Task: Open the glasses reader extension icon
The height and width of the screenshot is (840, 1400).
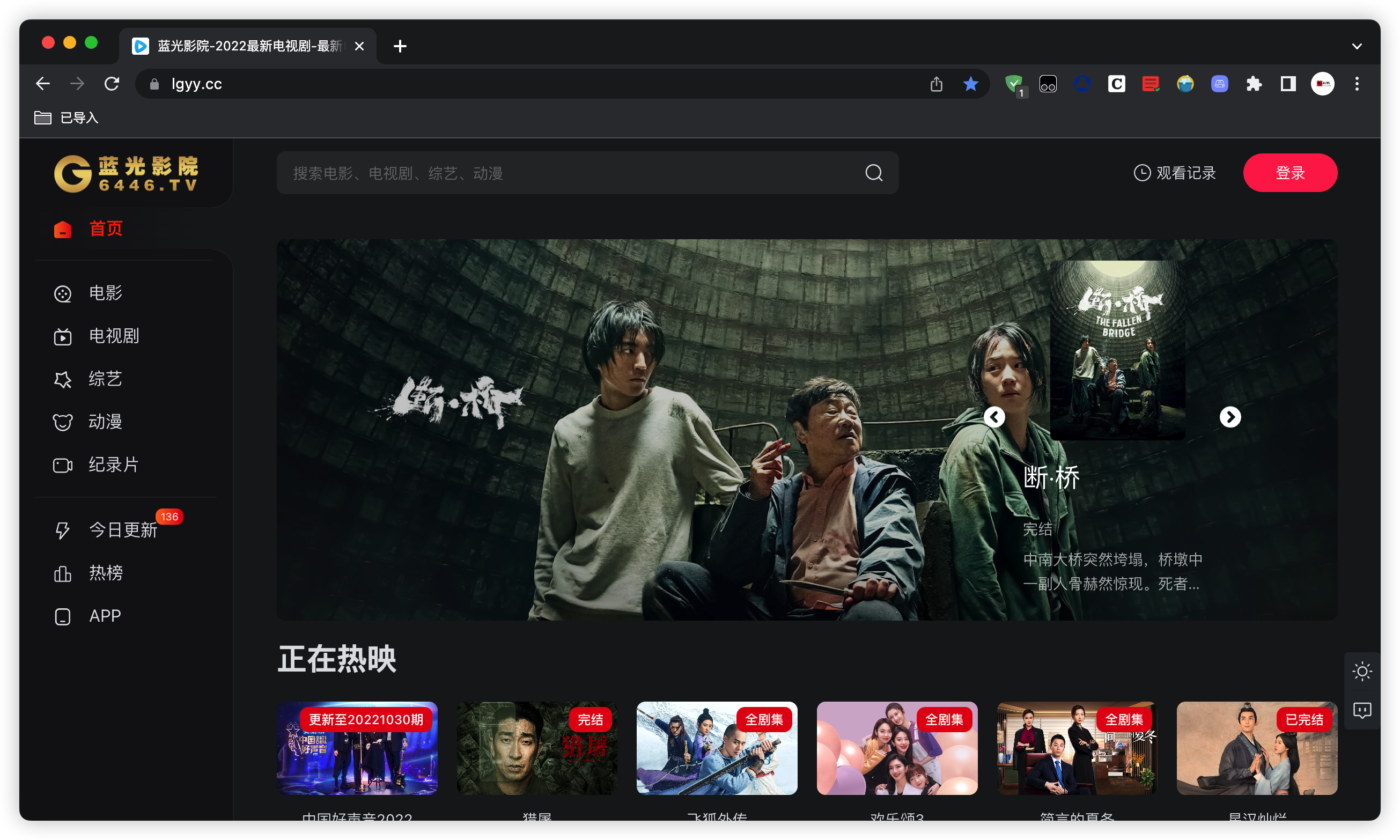Action: tap(1048, 84)
